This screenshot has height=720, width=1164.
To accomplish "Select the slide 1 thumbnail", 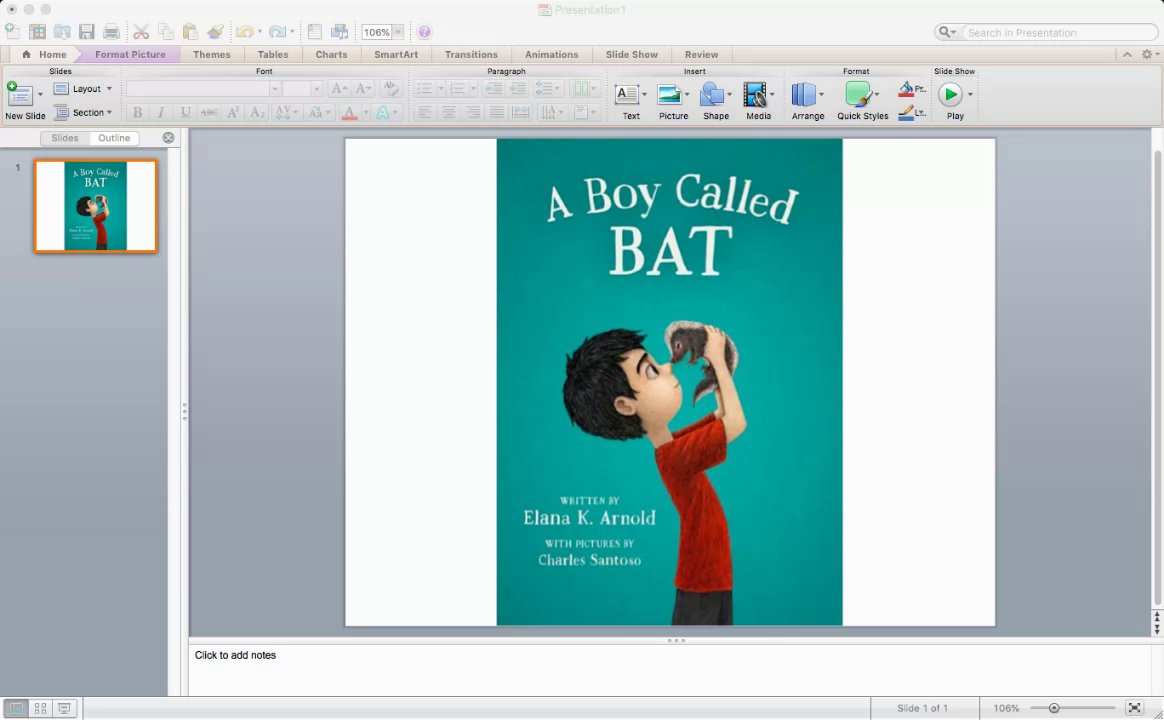I will coord(96,206).
